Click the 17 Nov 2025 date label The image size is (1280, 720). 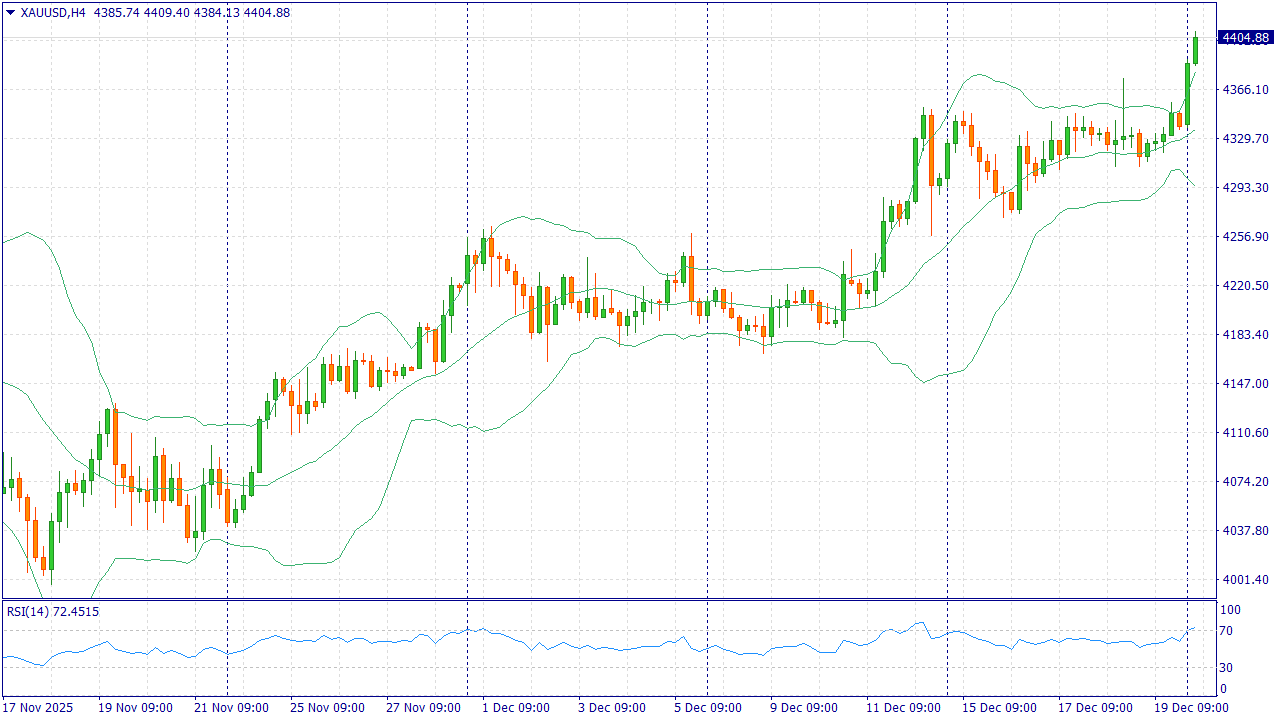tap(38, 707)
